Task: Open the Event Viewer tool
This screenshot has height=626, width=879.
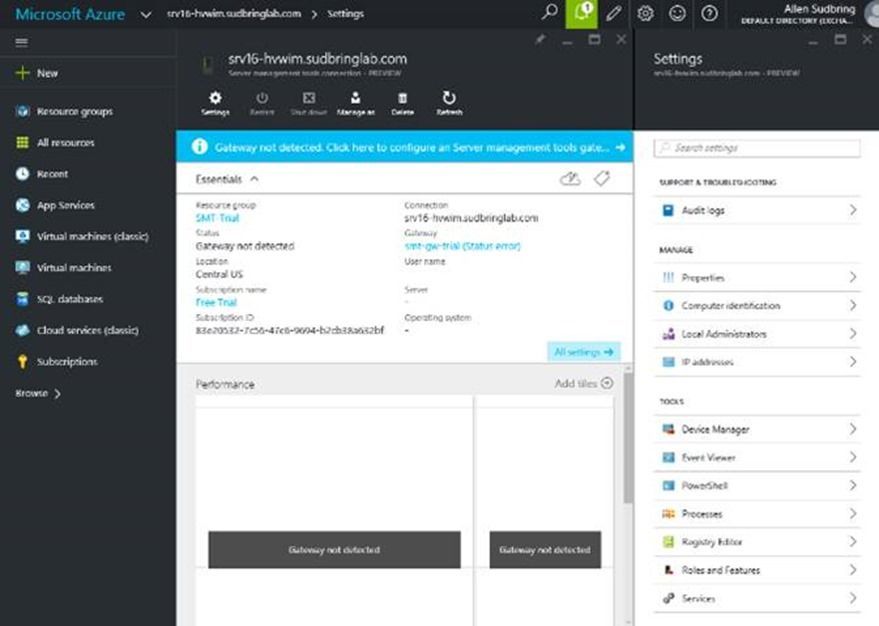Action: pyautogui.click(x=757, y=457)
